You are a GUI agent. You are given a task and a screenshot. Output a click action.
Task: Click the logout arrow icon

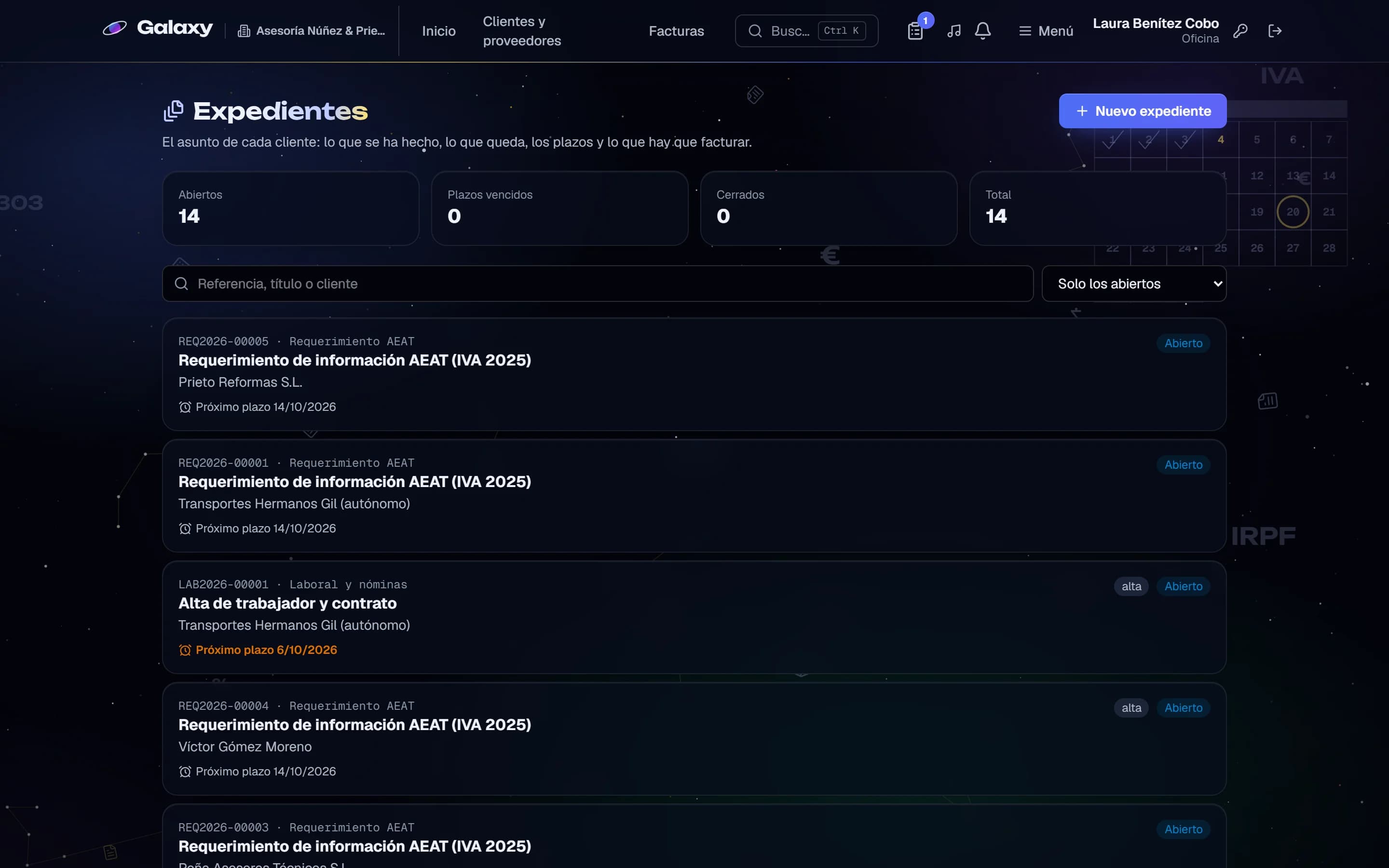coord(1275,31)
